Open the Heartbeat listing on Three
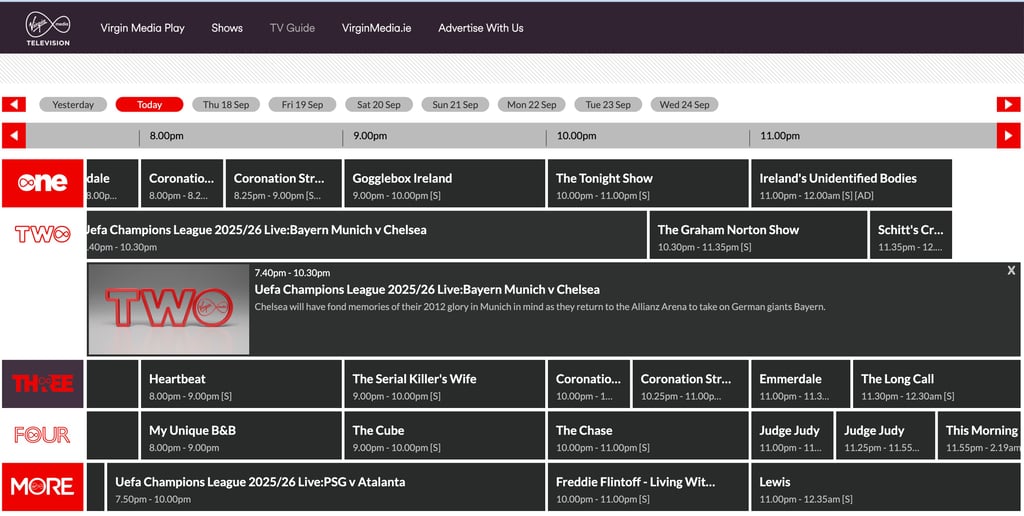1024x516 pixels. (241, 383)
